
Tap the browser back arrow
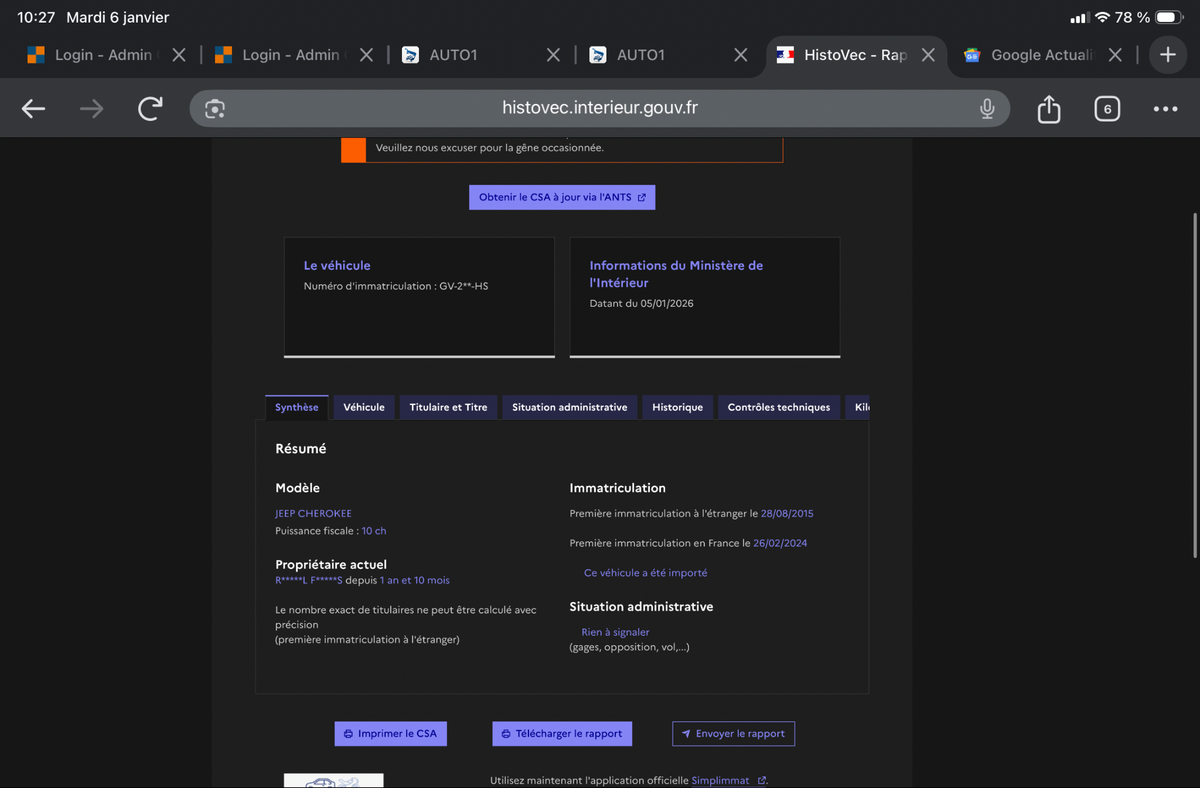33,109
